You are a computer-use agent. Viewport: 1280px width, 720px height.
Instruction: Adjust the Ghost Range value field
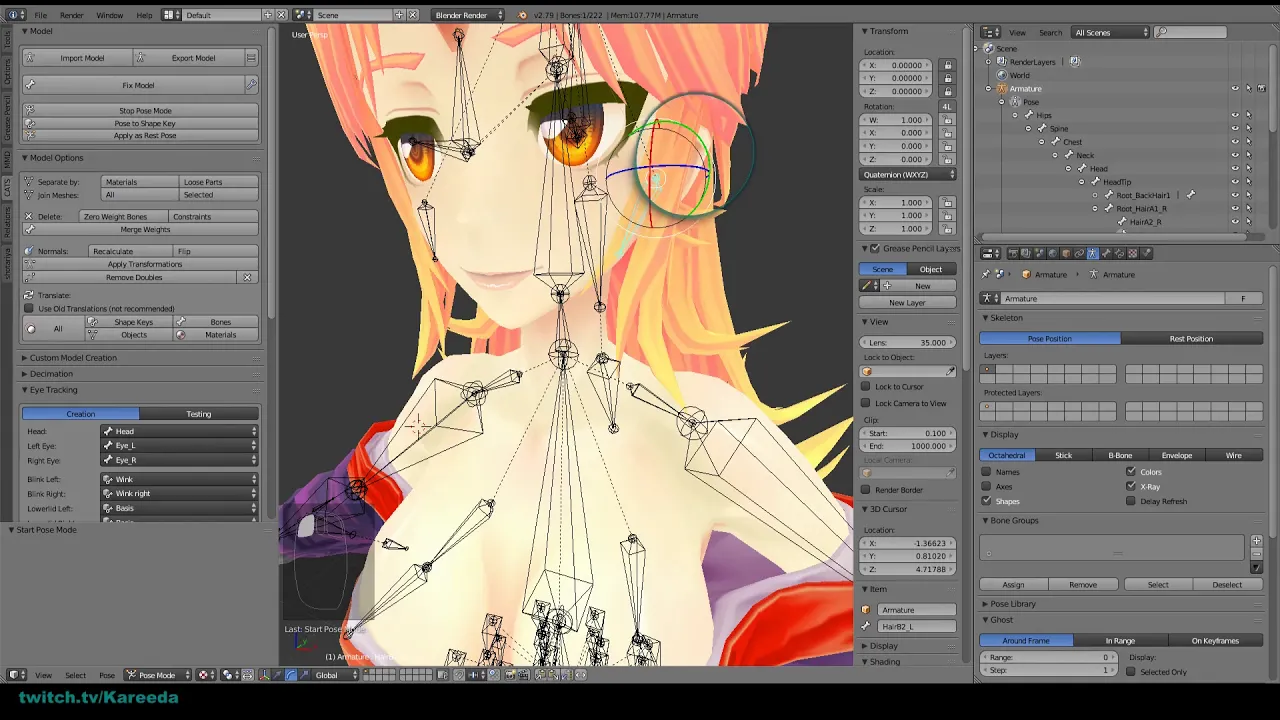click(x=1049, y=657)
